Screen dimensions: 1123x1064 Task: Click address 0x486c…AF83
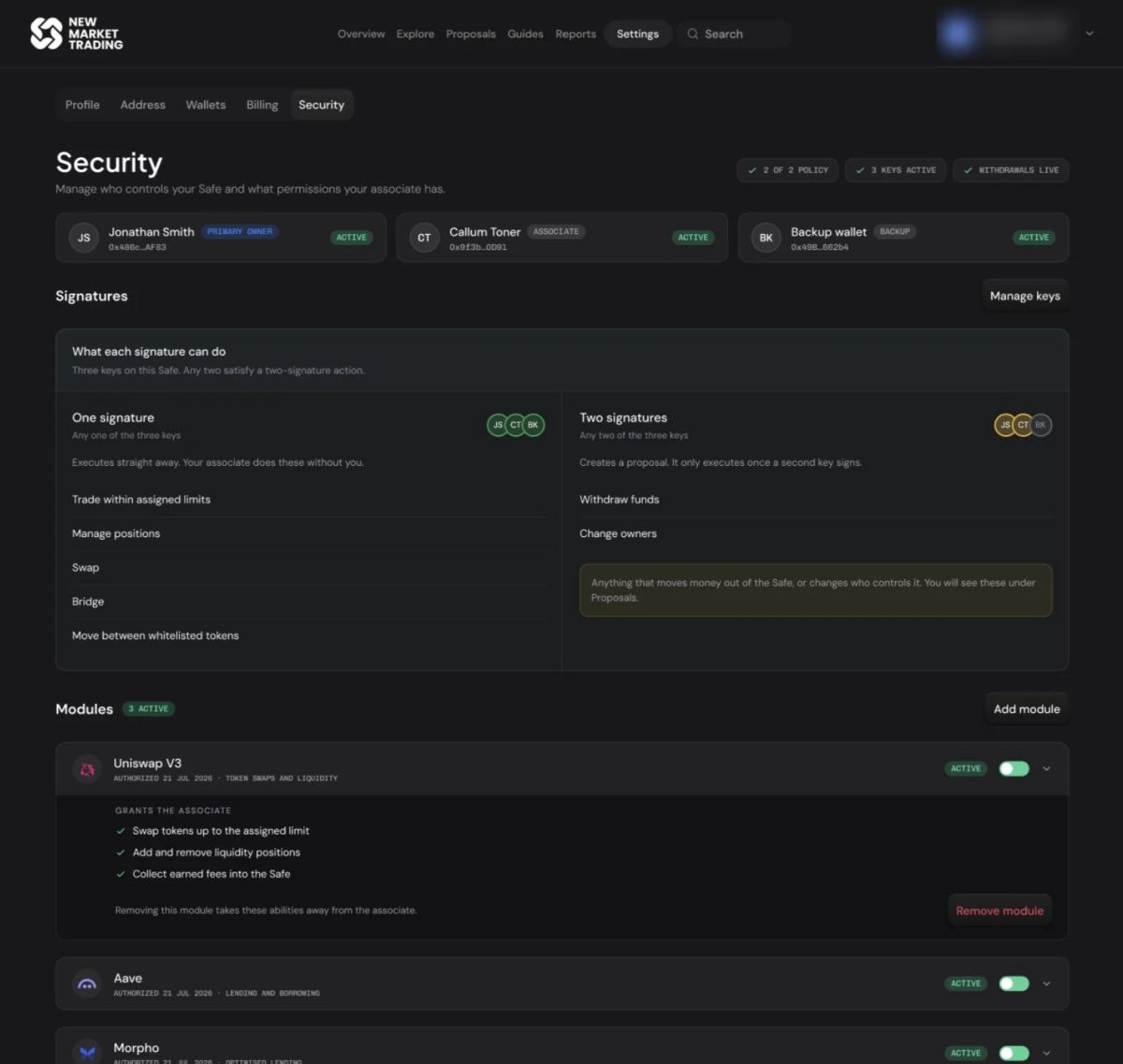pyautogui.click(x=137, y=247)
